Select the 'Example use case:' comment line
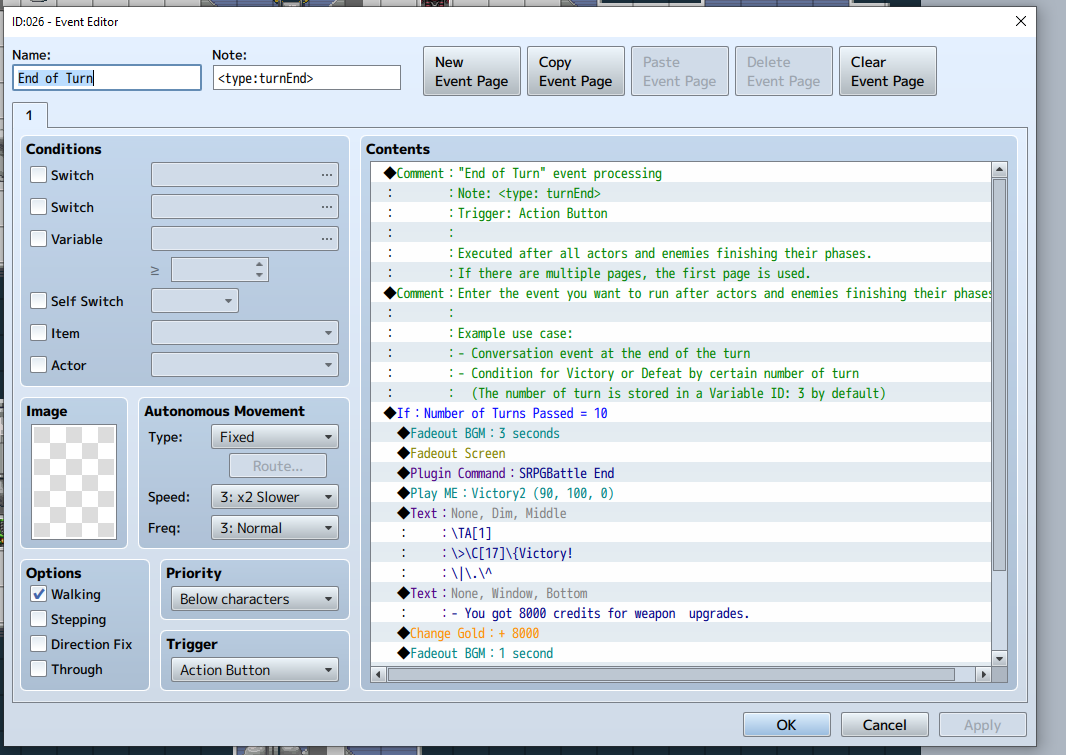 coord(681,333)
